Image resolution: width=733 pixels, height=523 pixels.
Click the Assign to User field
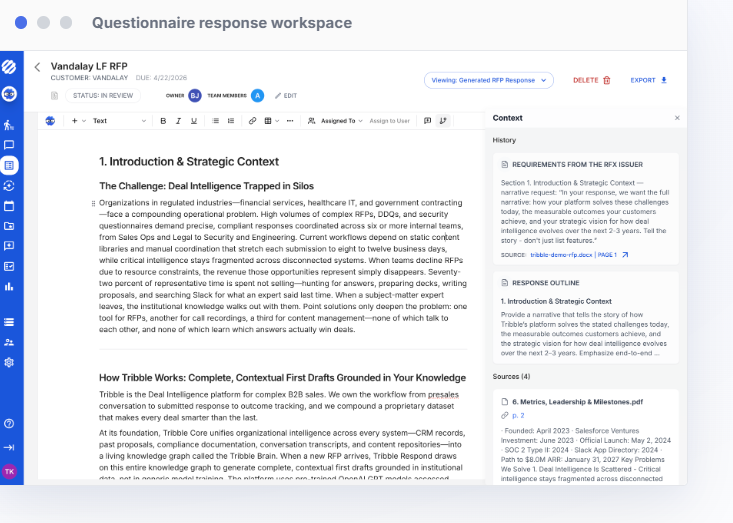click(x=389, y=121)
